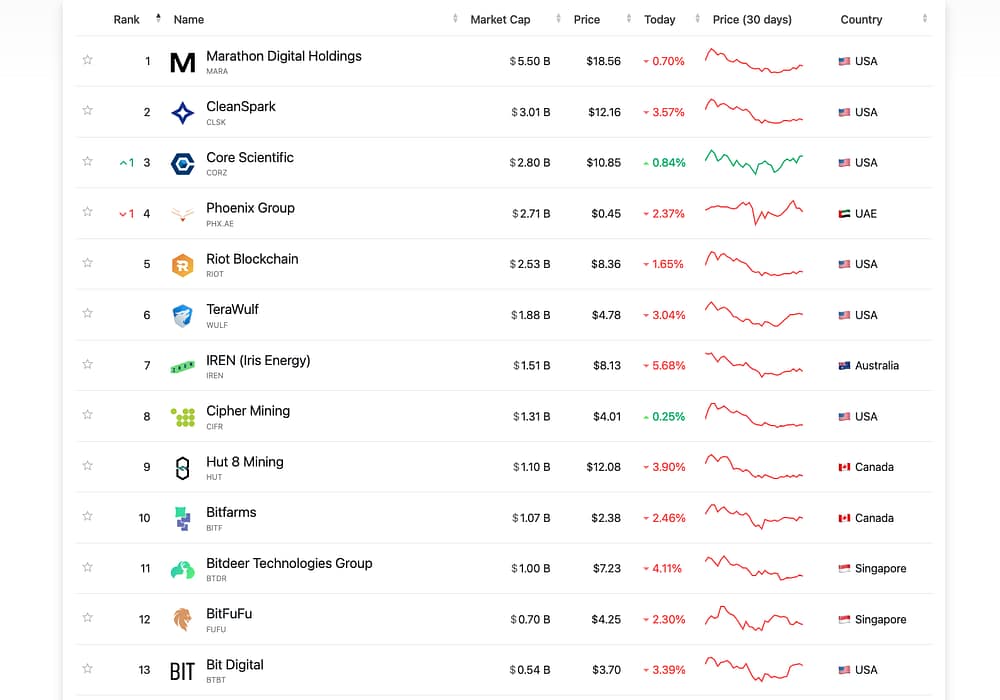Screen dimensions: 1000x700
Task: Click the Cipher Mining green dots logo
Action: click(183, 417)
